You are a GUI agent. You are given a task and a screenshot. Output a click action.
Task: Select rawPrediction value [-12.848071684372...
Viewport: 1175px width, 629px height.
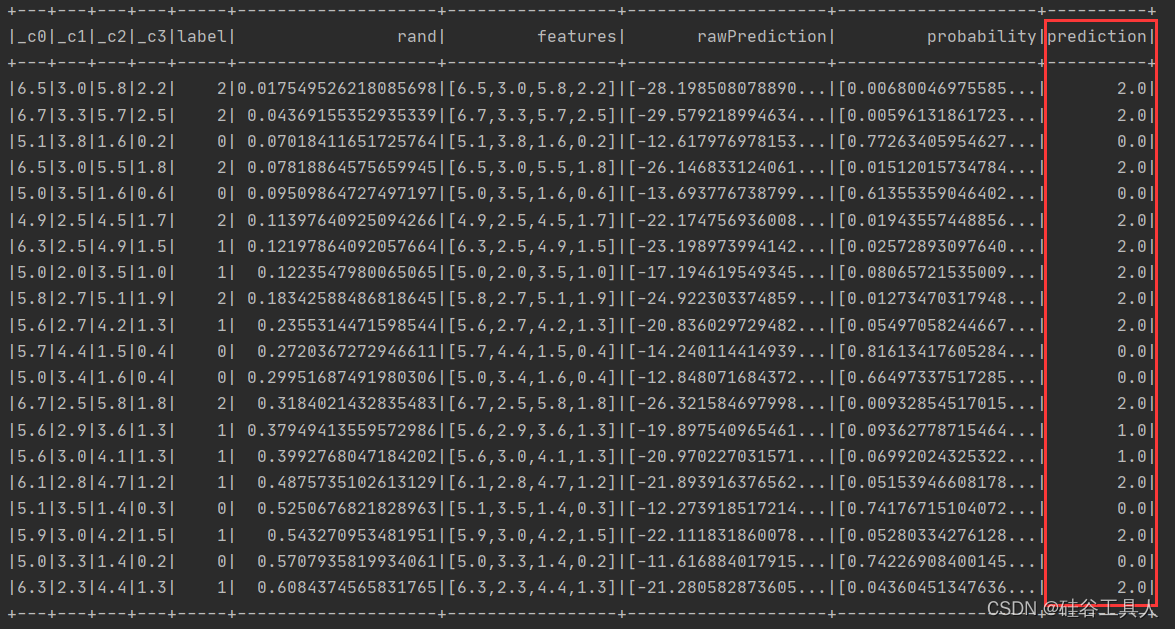point(727,378)
